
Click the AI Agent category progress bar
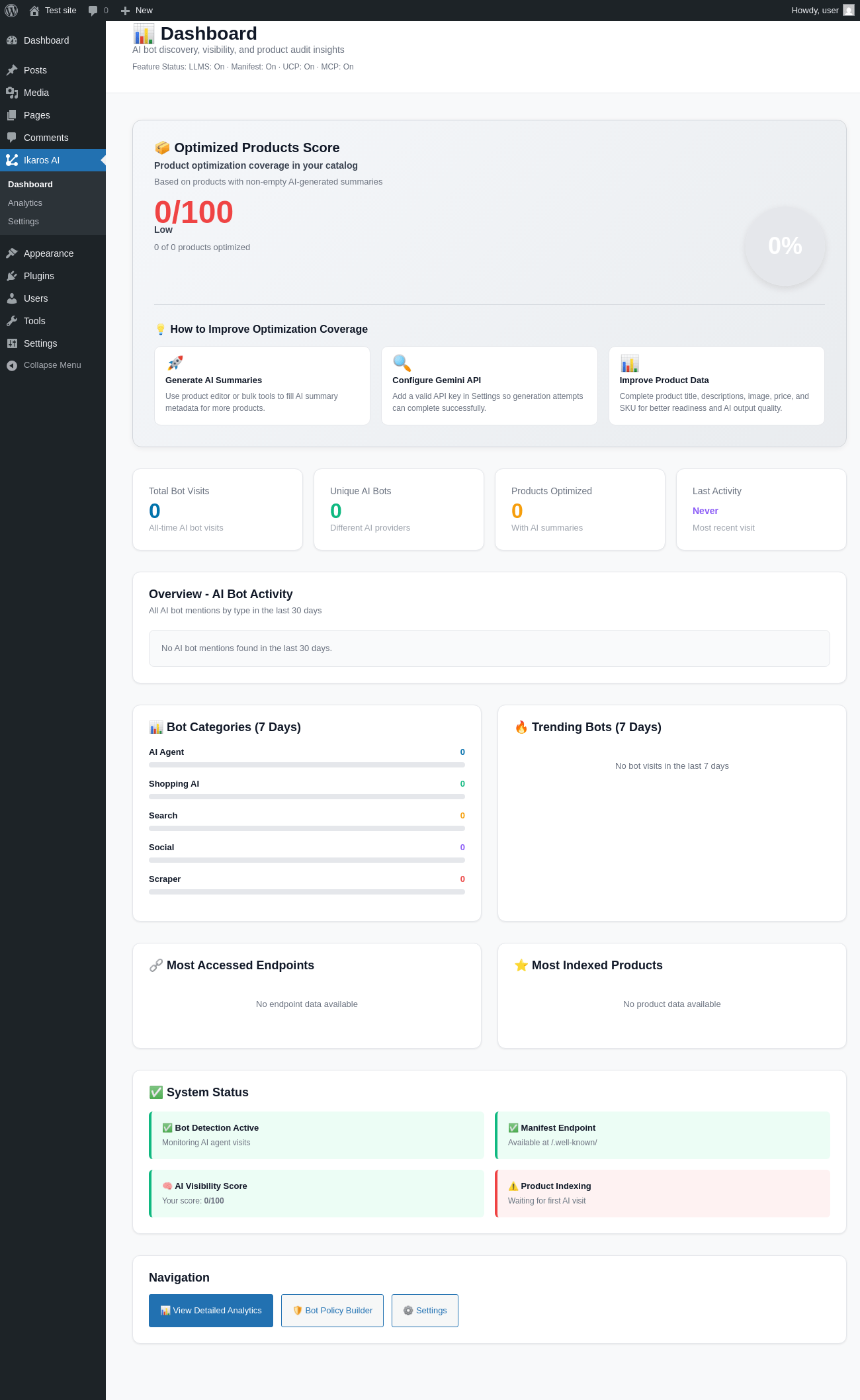pos(307,765)
